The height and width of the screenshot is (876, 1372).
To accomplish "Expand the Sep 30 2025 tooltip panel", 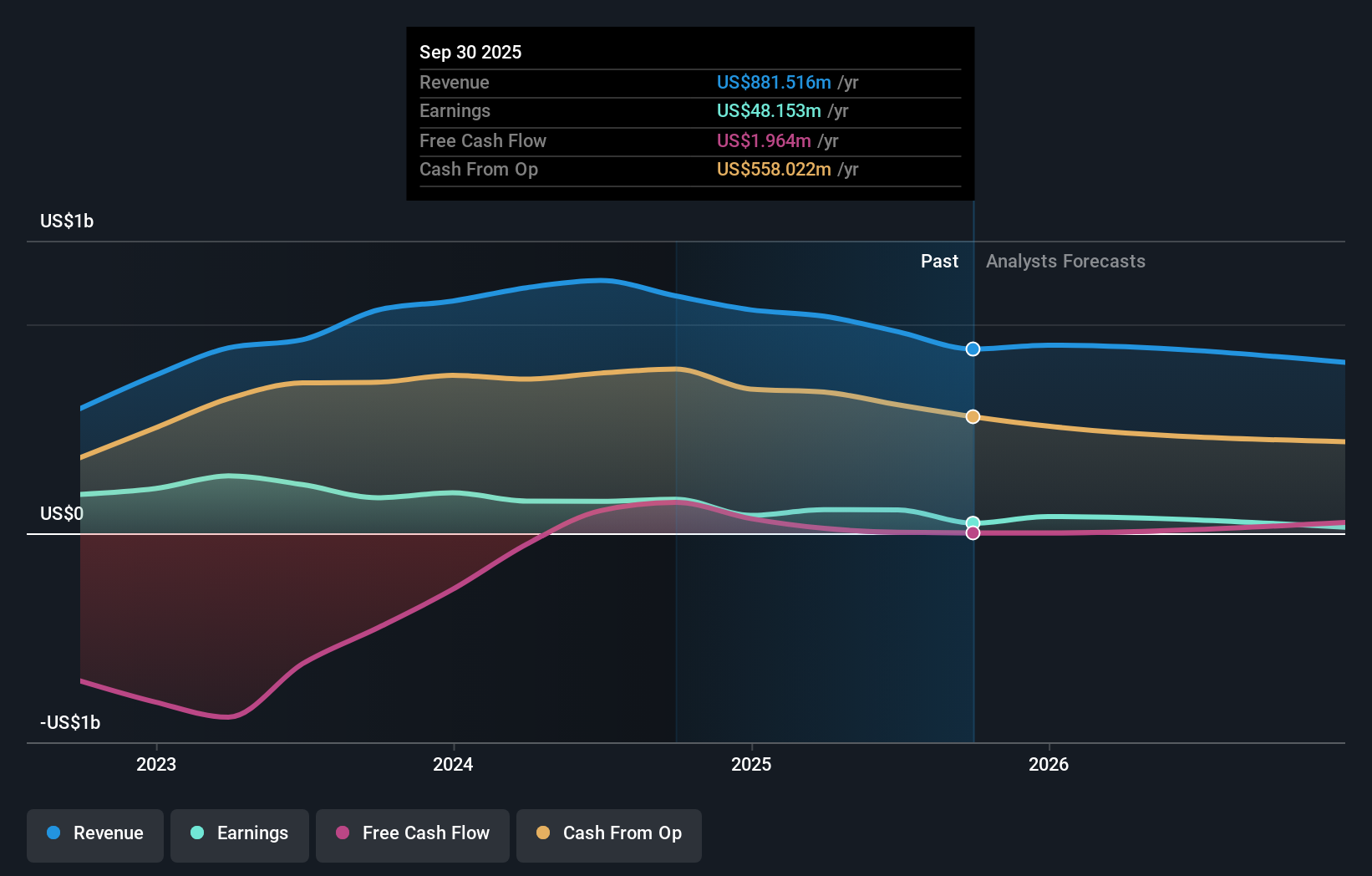I will coord(470,52).
